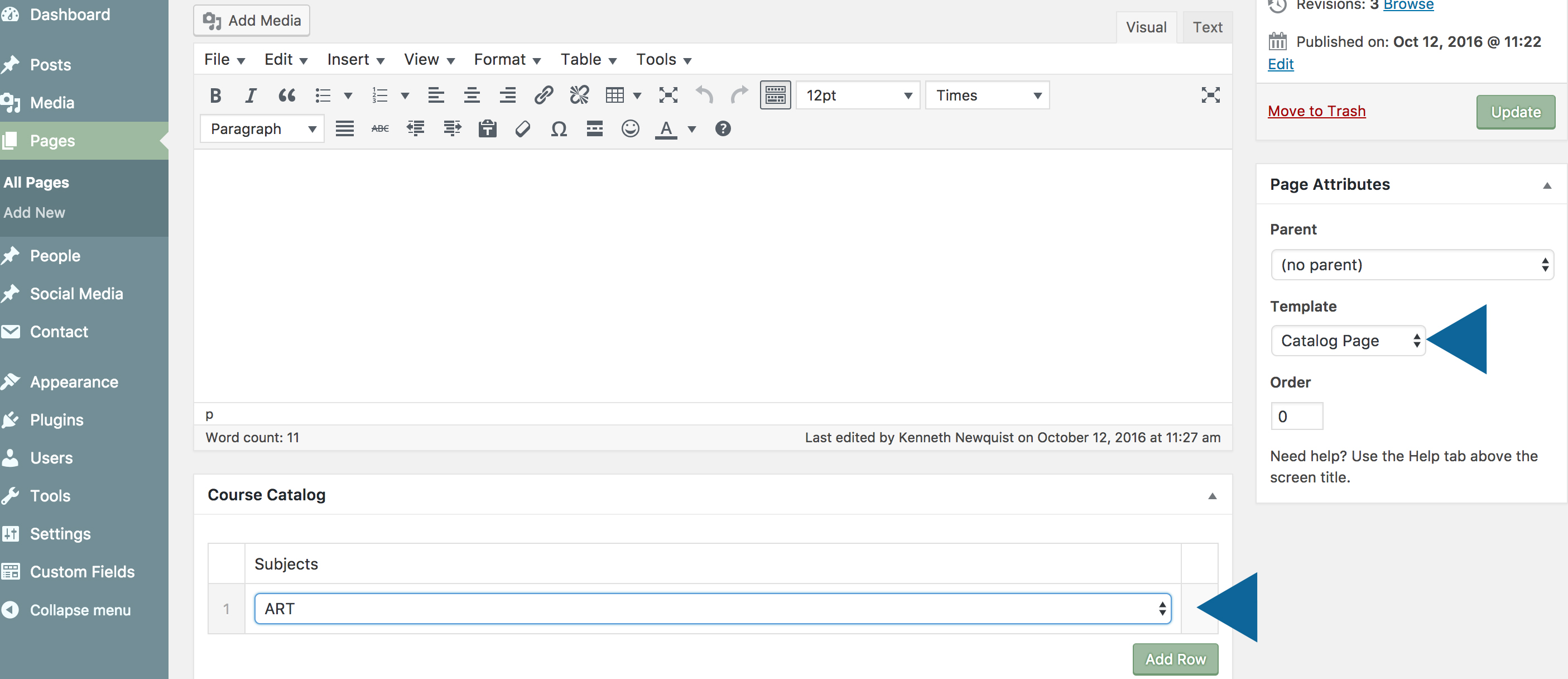
Task: Go to Add New under Pages
Action: coord(34,213)
